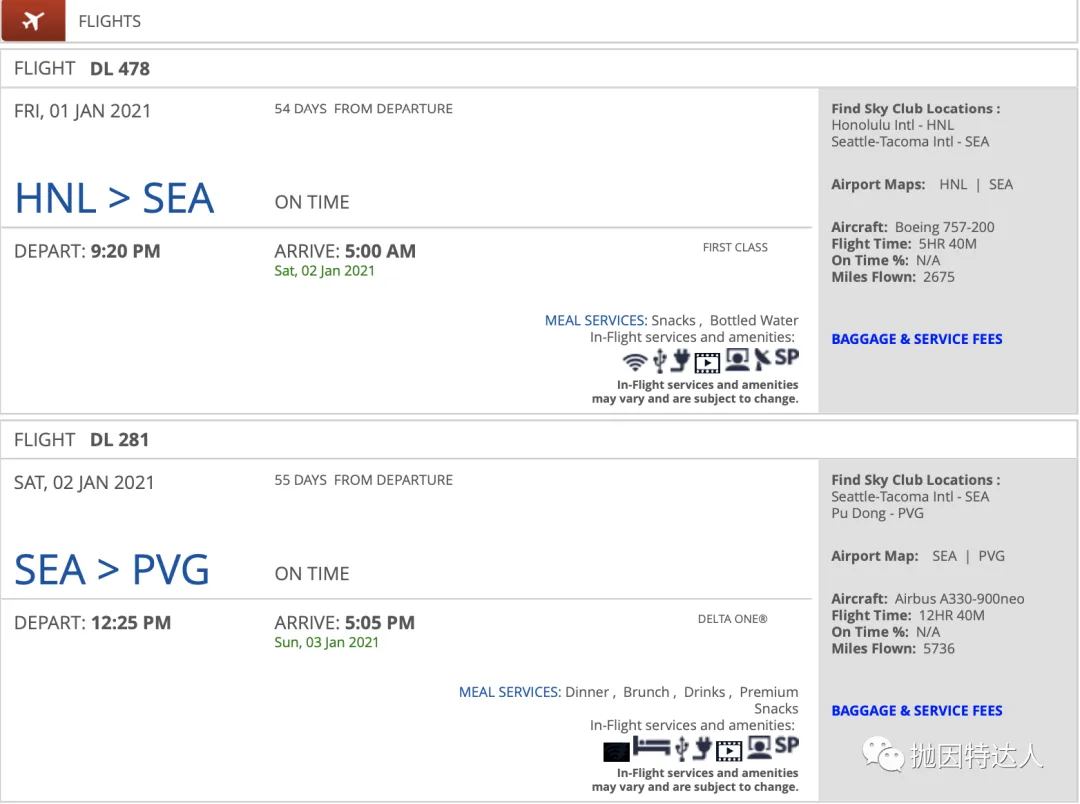Viewport: 1080px width, 804px height.
Task: Open Baggage & Service Fees for DL 478
Action: pos(917,339)
